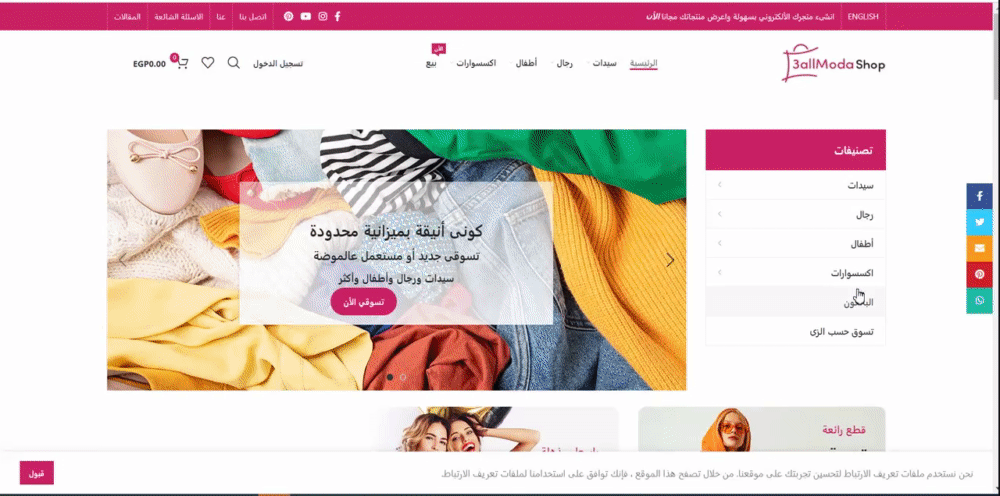Open the Instagram icon in top bar
Screen dimensions: 1000x496
[x=323, y=17]
